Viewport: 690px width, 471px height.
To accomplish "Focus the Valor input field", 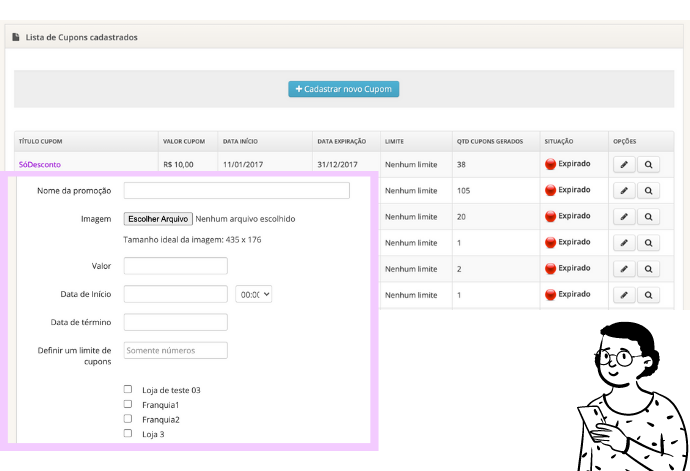I will coord(175,266).
